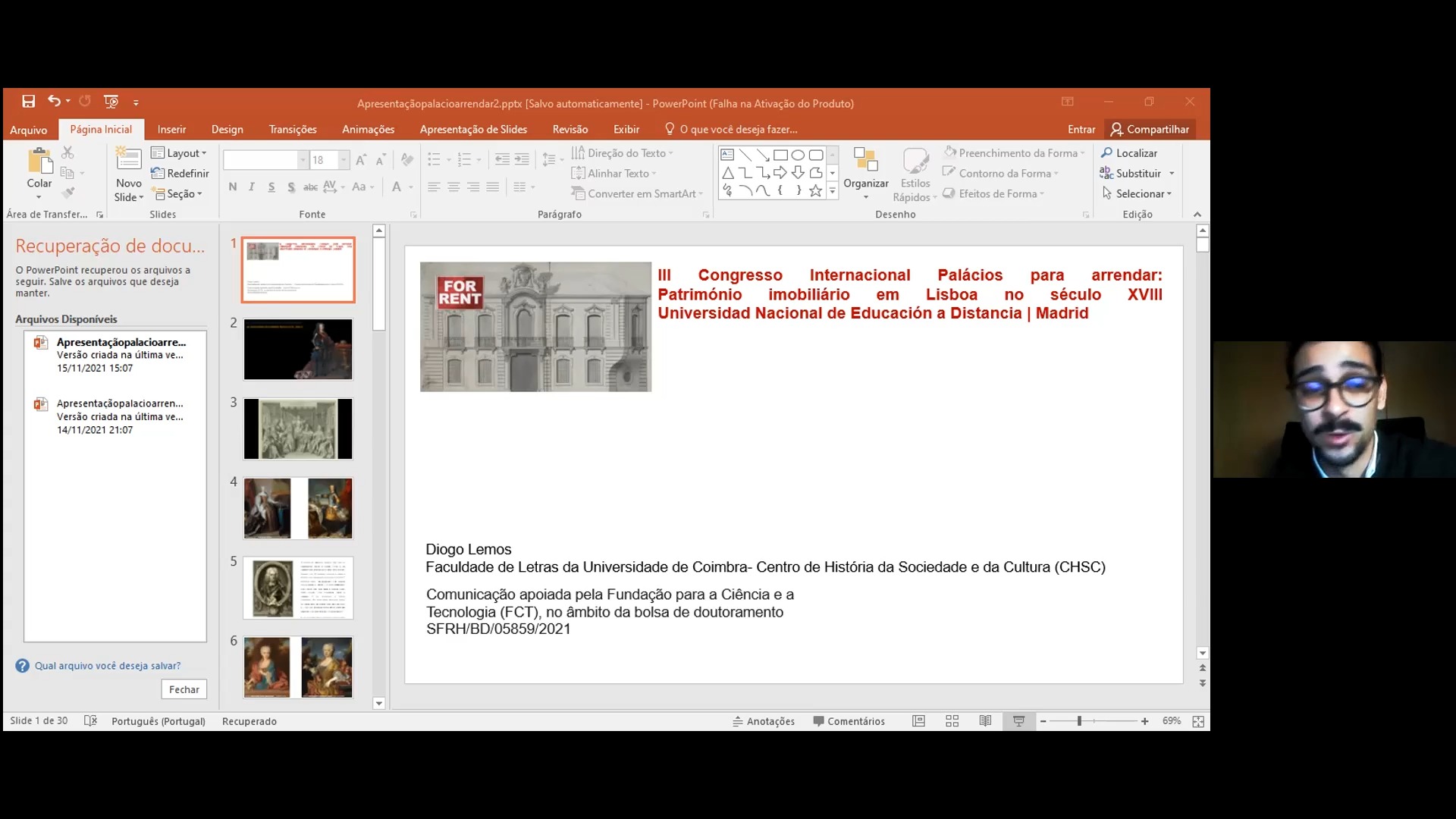Open the Anotações notes button
This screenshot has width=1456, height=819.
(764, 721)
